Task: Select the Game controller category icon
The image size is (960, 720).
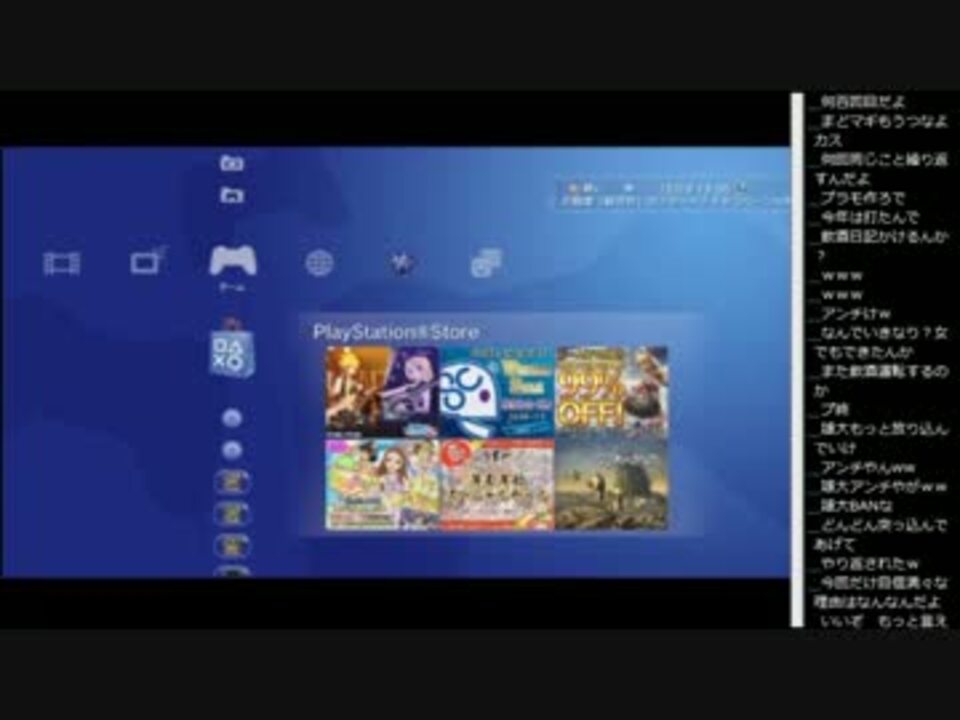Action: (x=233, y=260)
